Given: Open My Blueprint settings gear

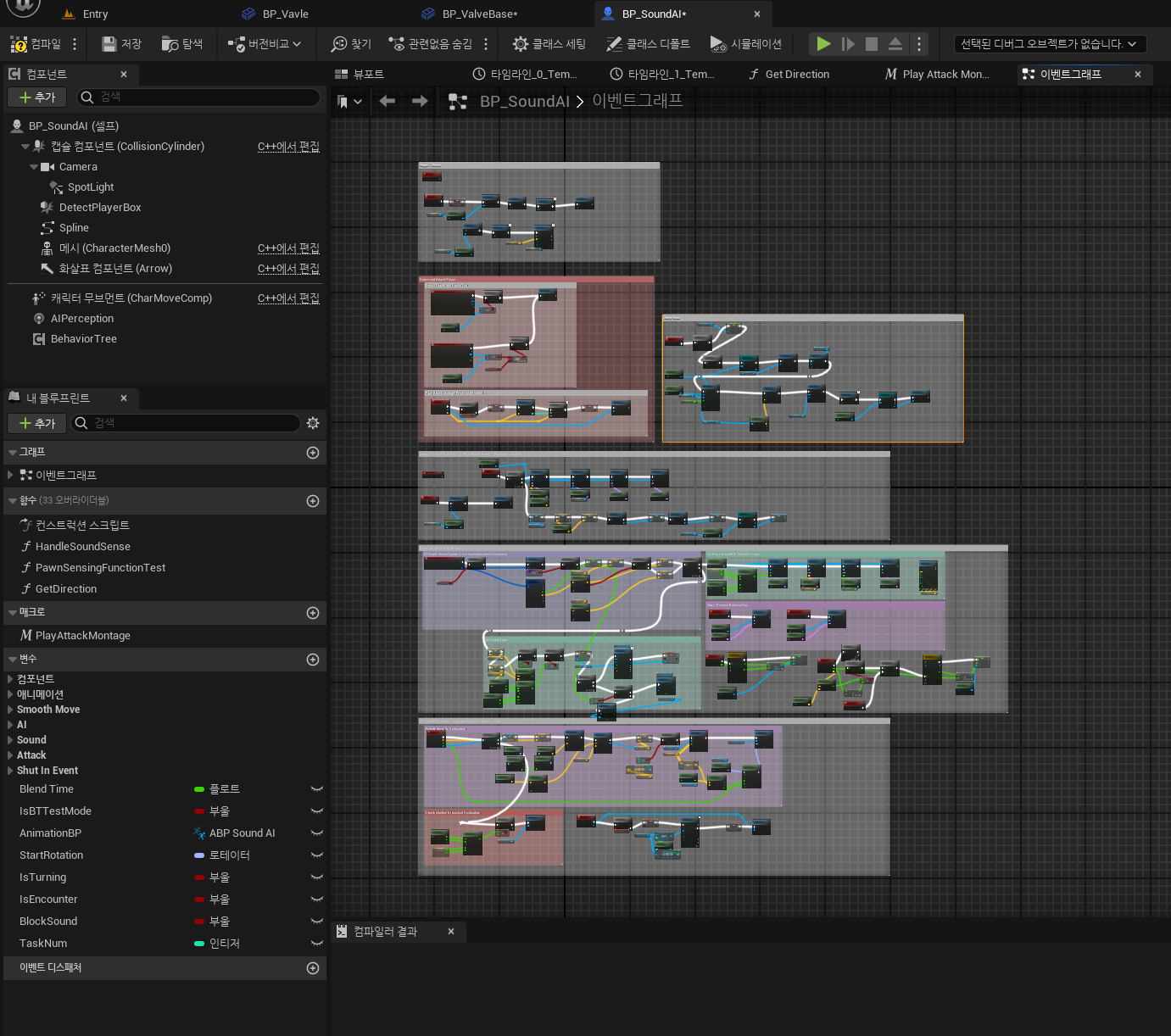Looking at the screenshot, I should point(313,423).
